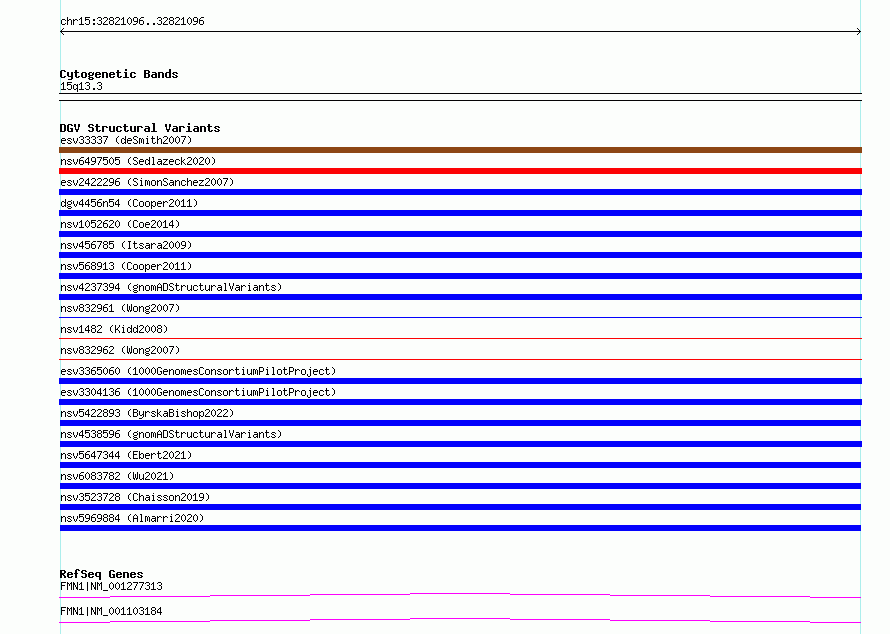Screen dimensions: 890x634
Task: Open variant esv3304136 (1000GenomesConsortiumPilotProject)
Action: pos(198,392)
